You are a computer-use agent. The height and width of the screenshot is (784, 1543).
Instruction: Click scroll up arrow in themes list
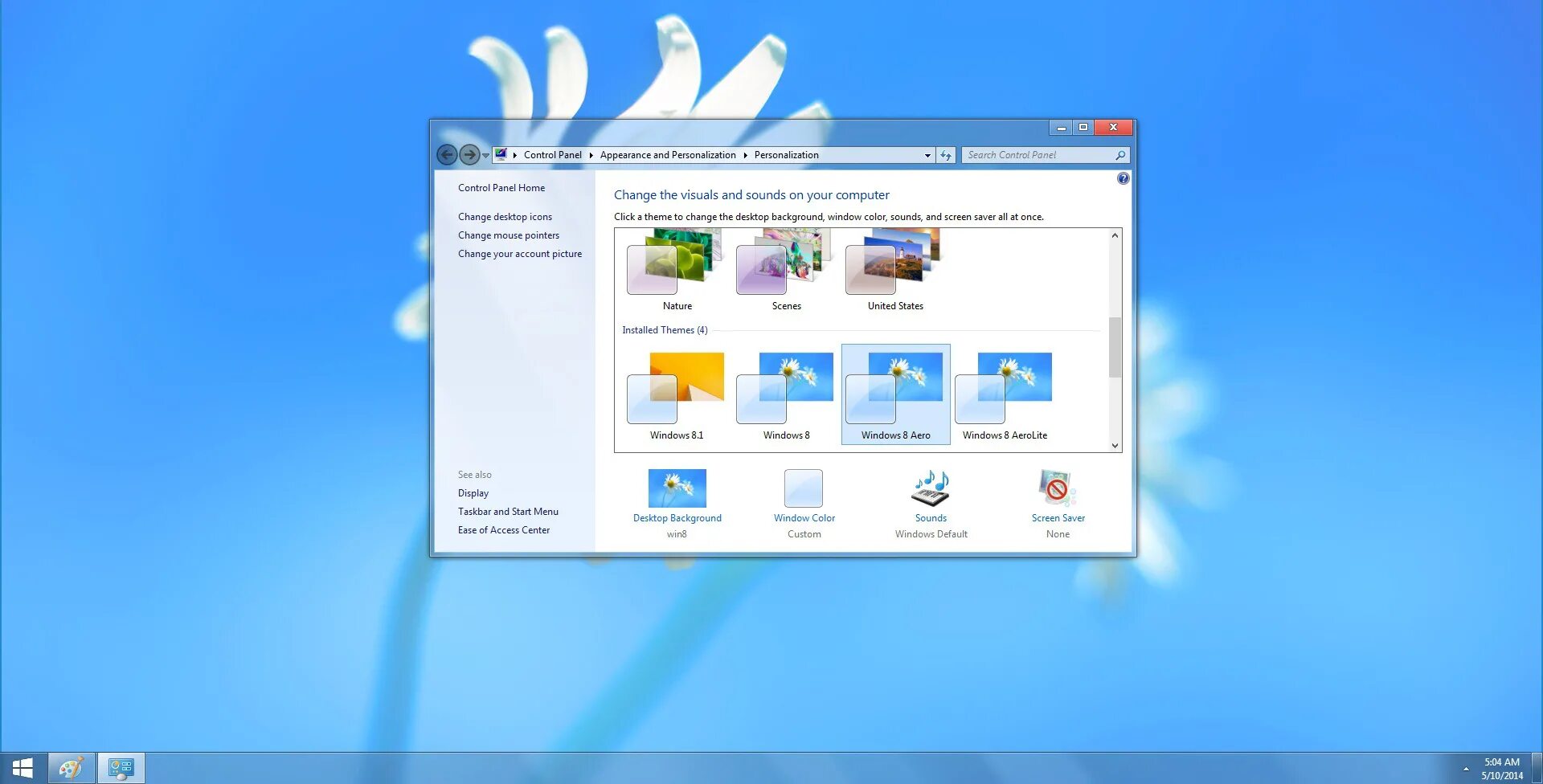pos(1115,235)
